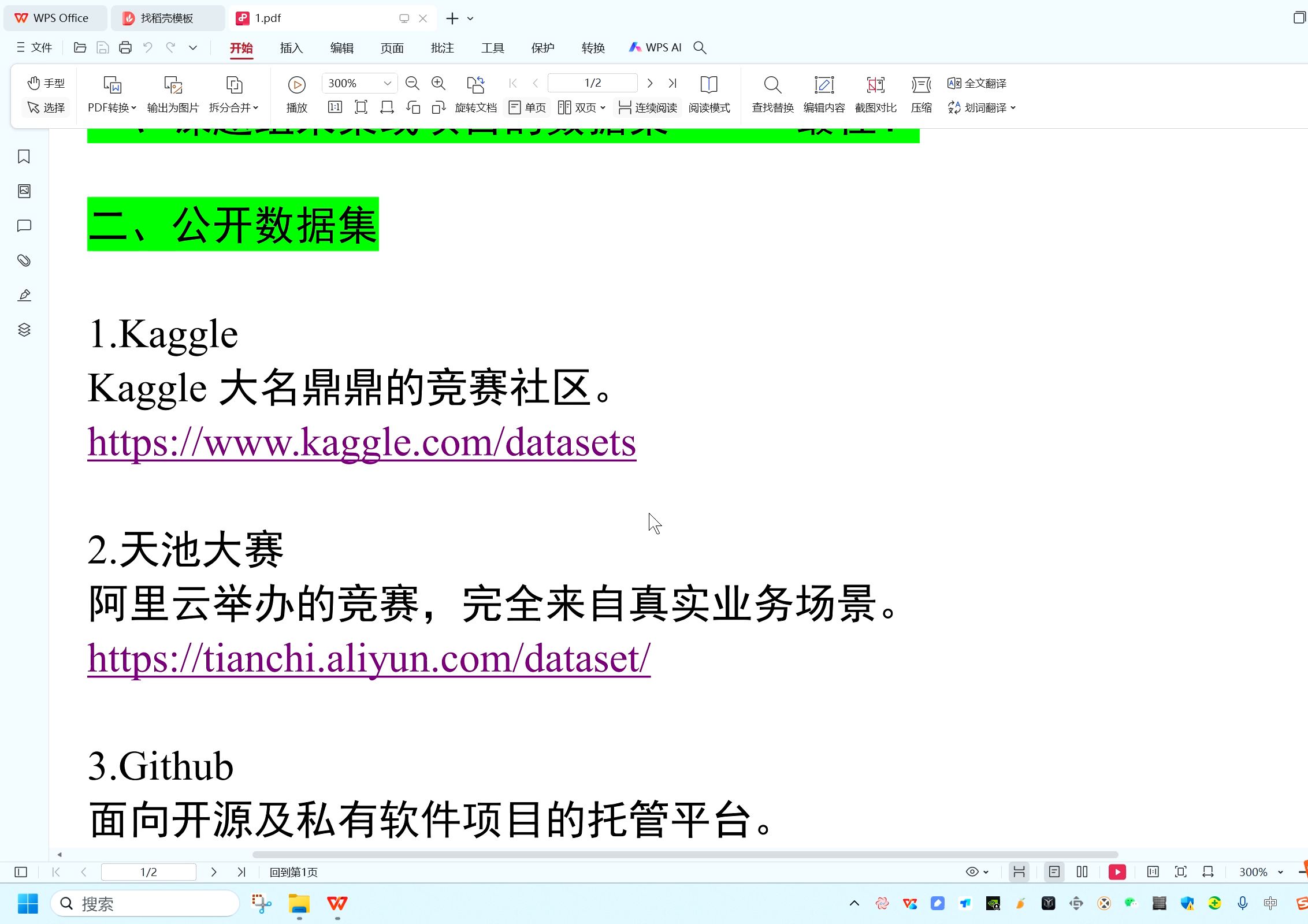Open the 保护 protect tab
Screen dimensions: 1308x924
(x=542, y=48)
